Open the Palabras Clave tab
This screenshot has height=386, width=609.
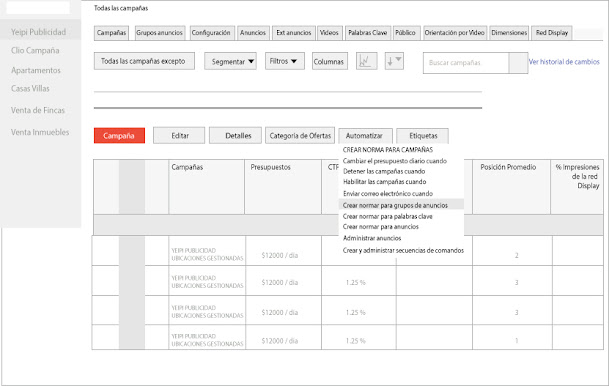[x=368, y=33]
